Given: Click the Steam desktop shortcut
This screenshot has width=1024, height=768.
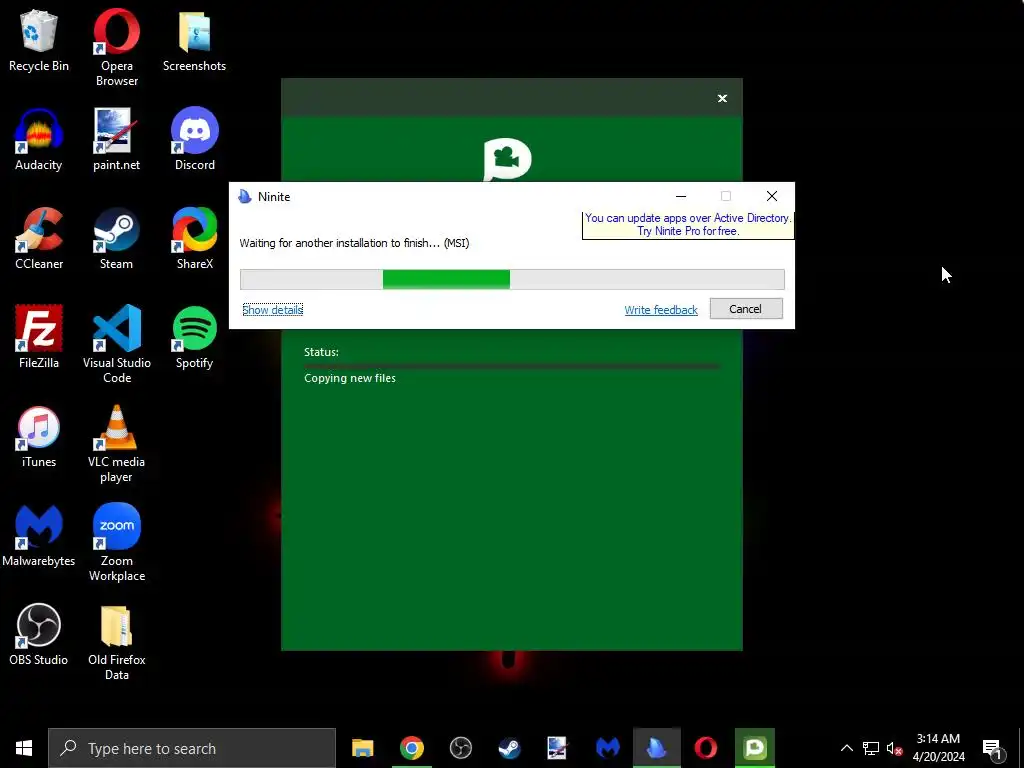Looking at the screenshot, I should (116, 238).
